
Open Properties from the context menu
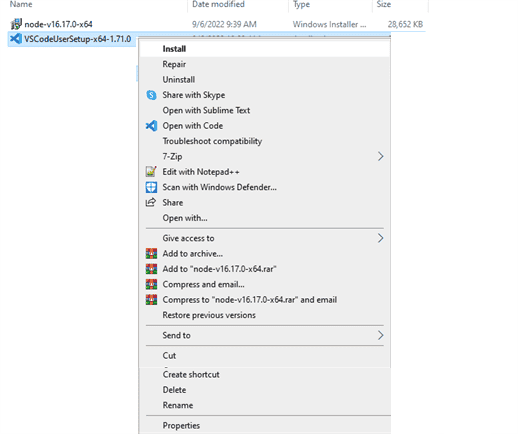point(265,426)
